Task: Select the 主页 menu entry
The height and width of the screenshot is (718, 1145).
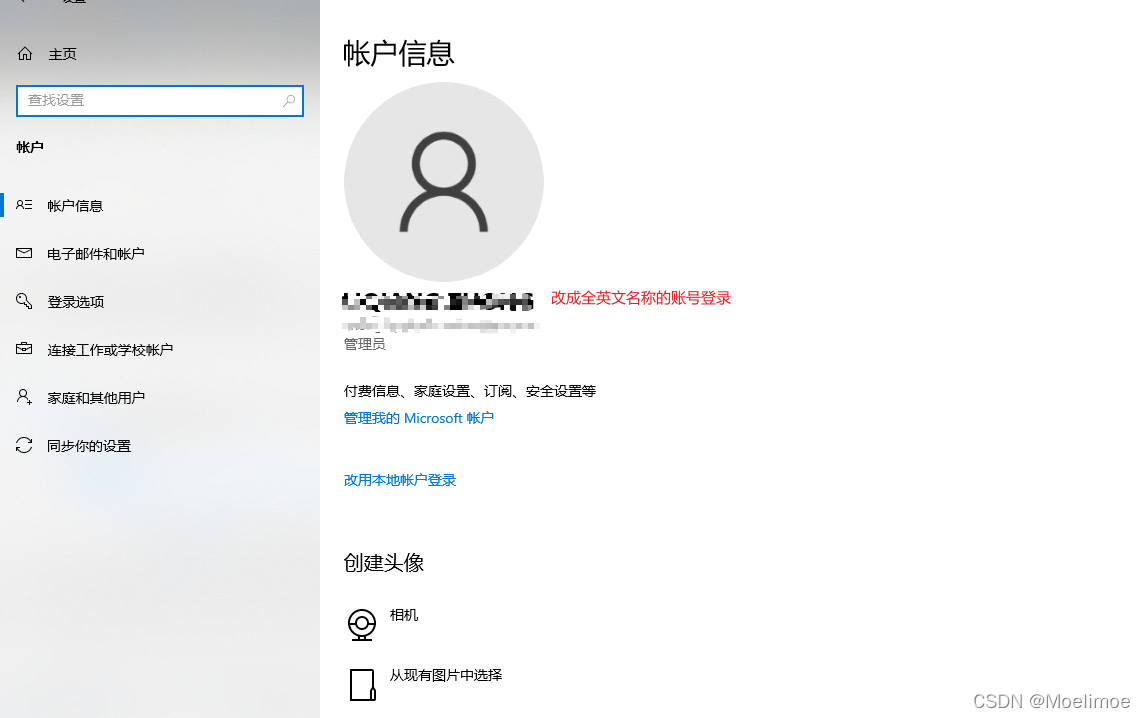Action: (x=62, y=53)
